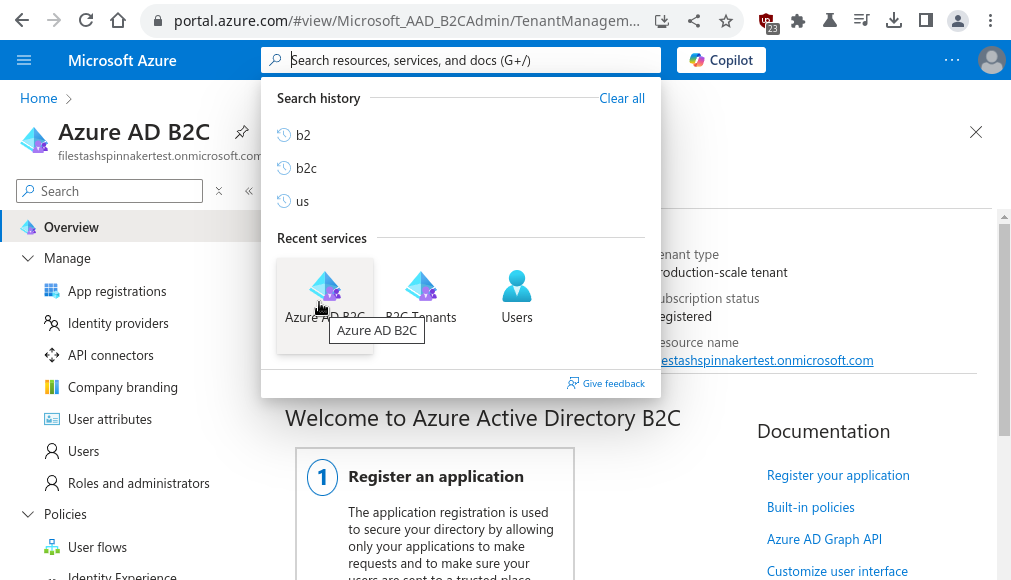Open API connectors
The height and width of the screenshot is (580, 1011).
pyautogui.click(x=111, y=356)
